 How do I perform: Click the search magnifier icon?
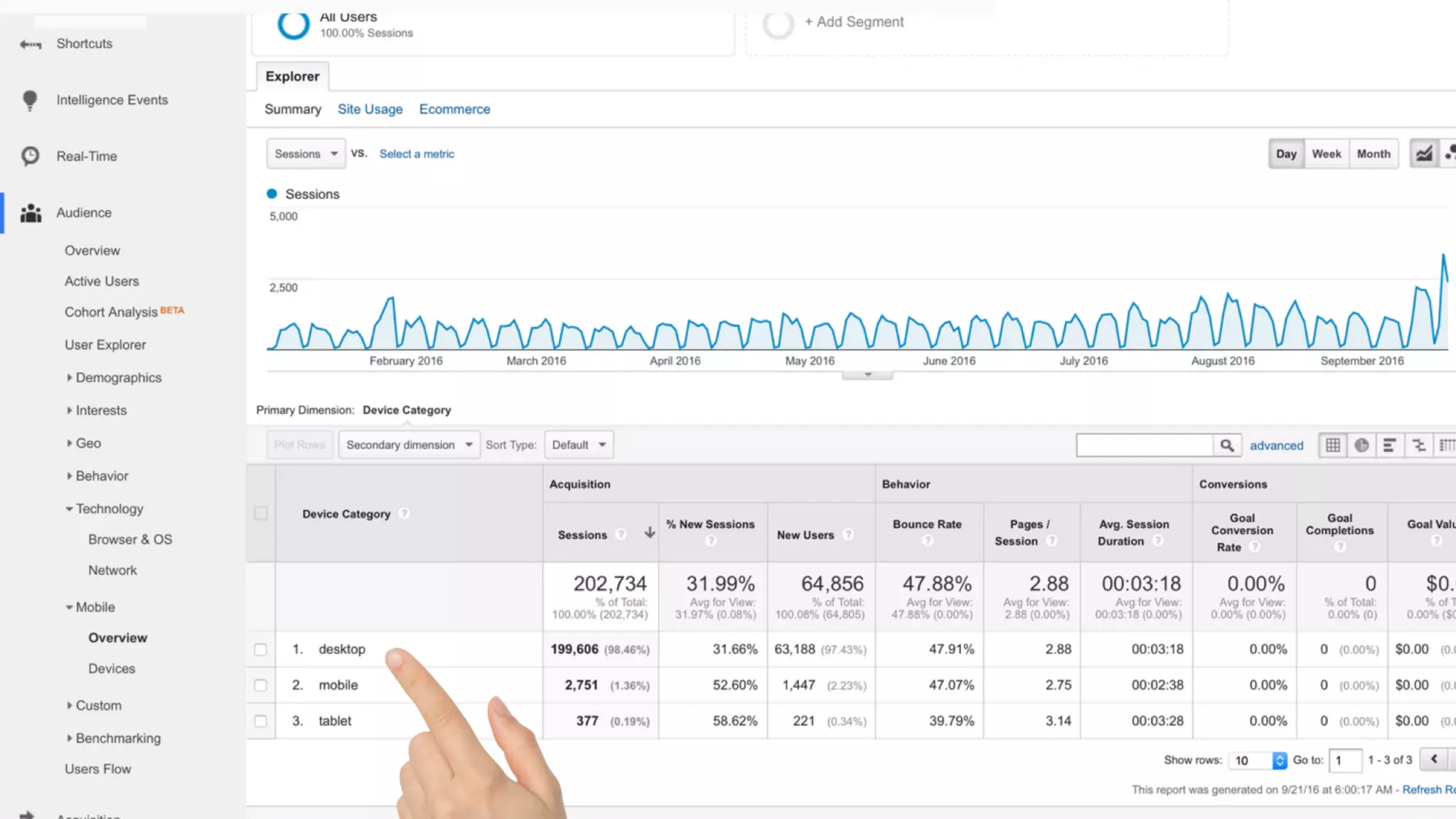pyautogui.click(x=1227, y=445)
